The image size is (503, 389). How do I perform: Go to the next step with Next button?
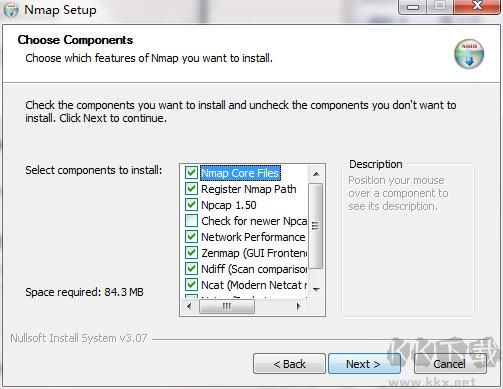364,364
